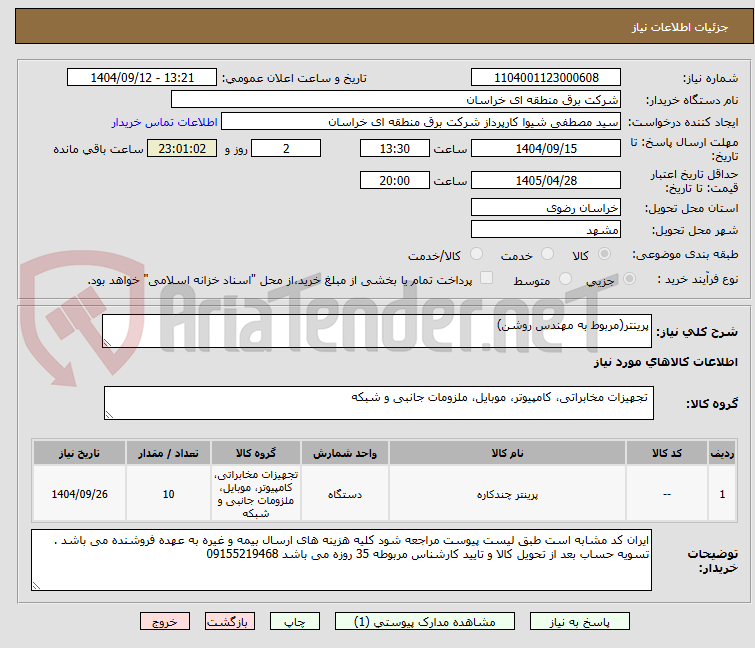755x648 pixels.
Task: Click the buyer name field شرکت برق منطقه ای خراسان
Action: [x=396, y=100]
